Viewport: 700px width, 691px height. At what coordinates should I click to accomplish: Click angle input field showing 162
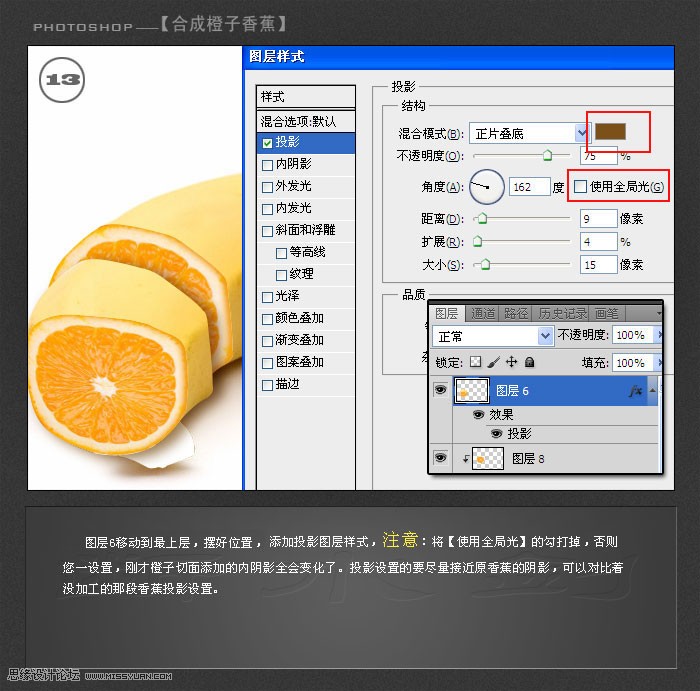click(529, 187)
